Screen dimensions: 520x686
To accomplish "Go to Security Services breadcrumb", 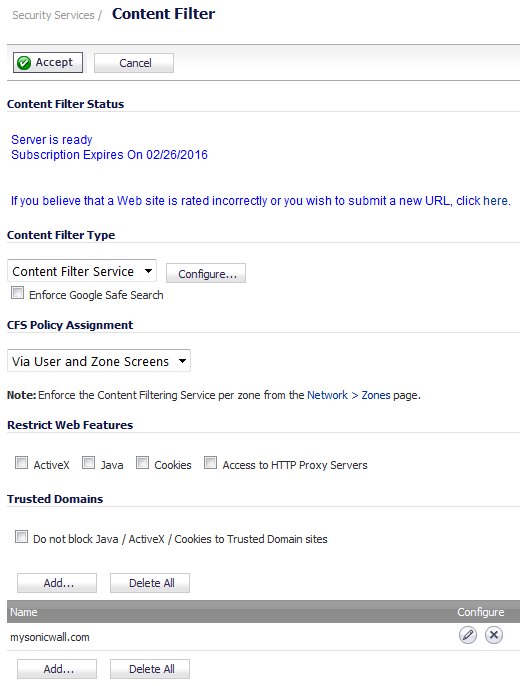I will point(53,15).
